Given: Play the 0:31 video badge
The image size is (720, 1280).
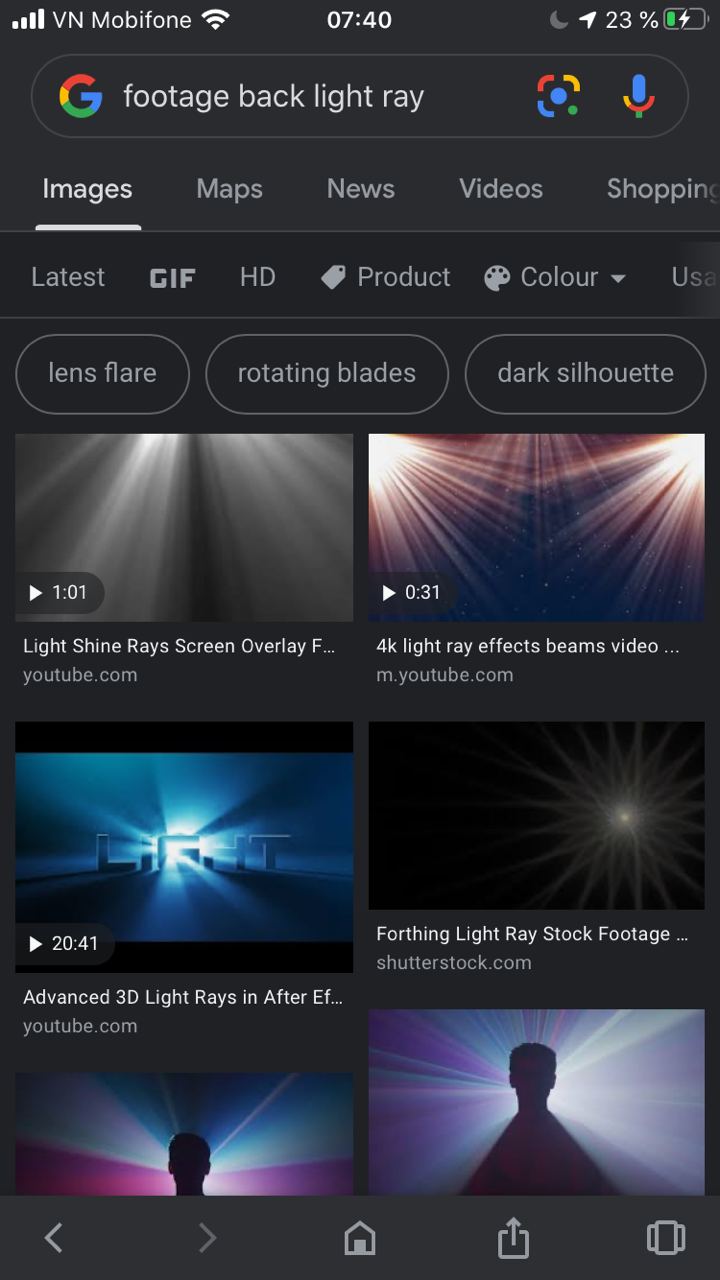Looking at the screenshot, I should [x=413, y=593].
